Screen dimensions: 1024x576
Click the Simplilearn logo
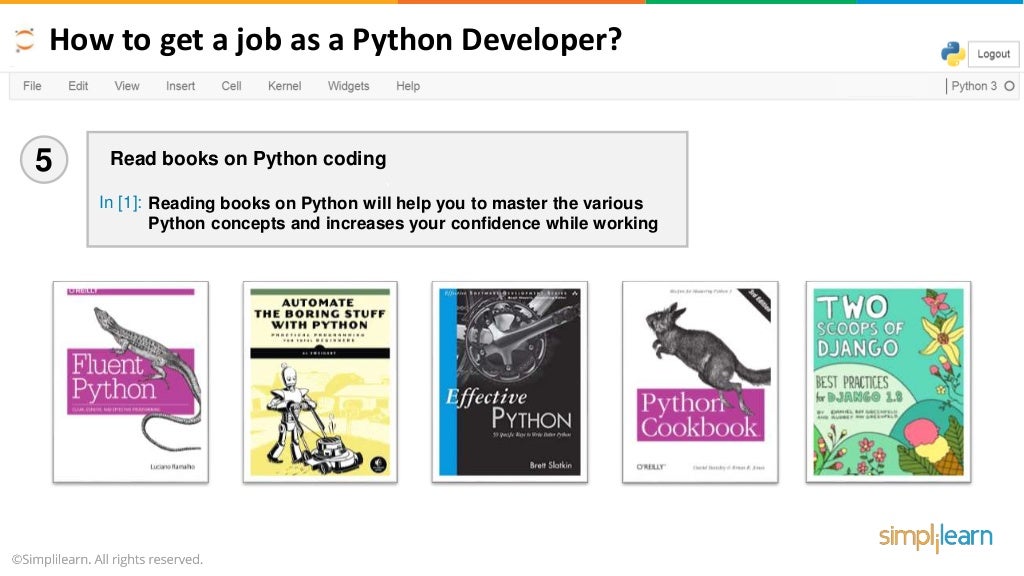click(935, 537)
